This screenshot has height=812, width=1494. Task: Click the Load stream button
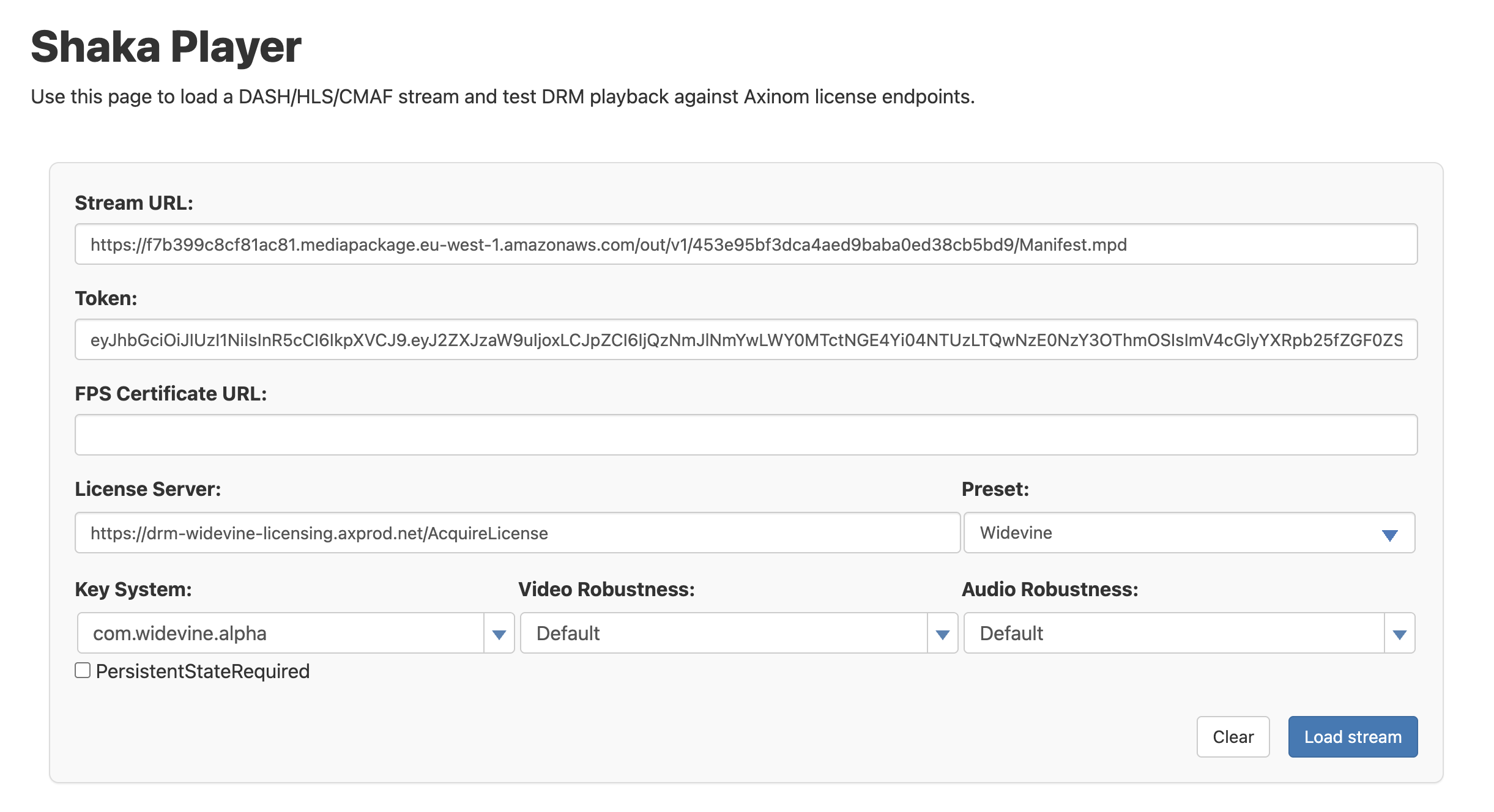tap(1352, 737)
